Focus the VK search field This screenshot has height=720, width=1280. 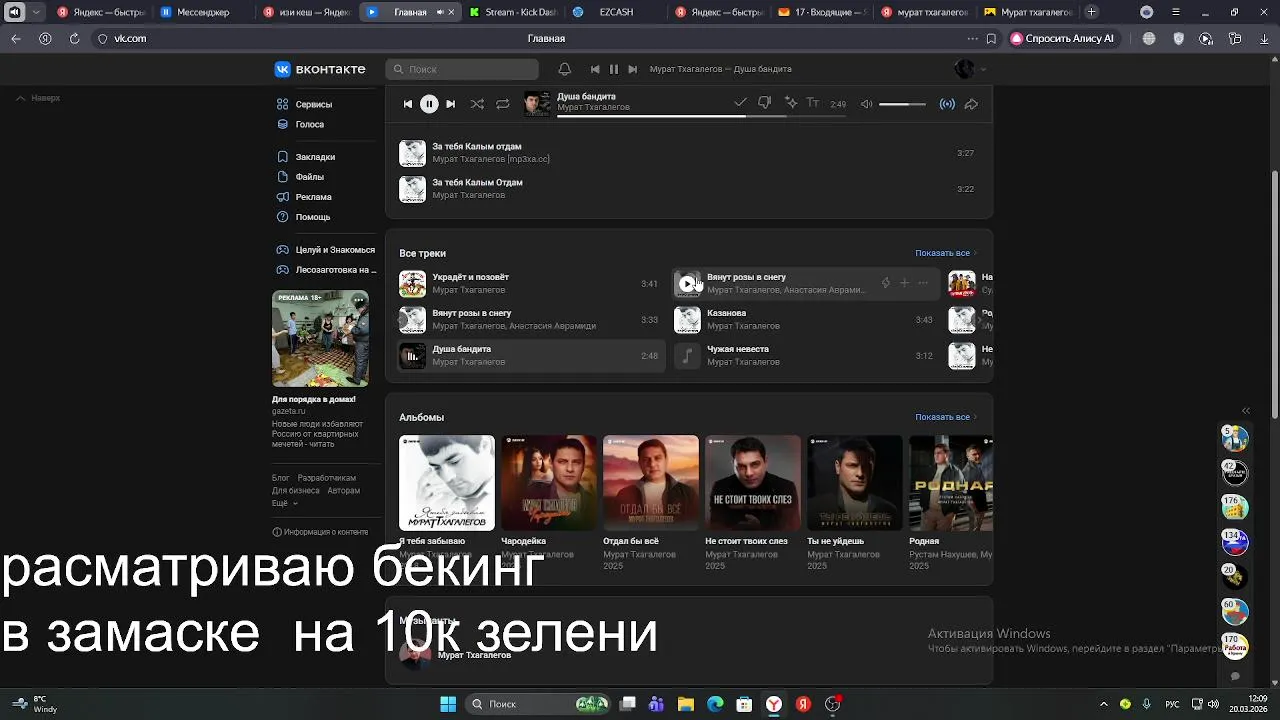462,69
